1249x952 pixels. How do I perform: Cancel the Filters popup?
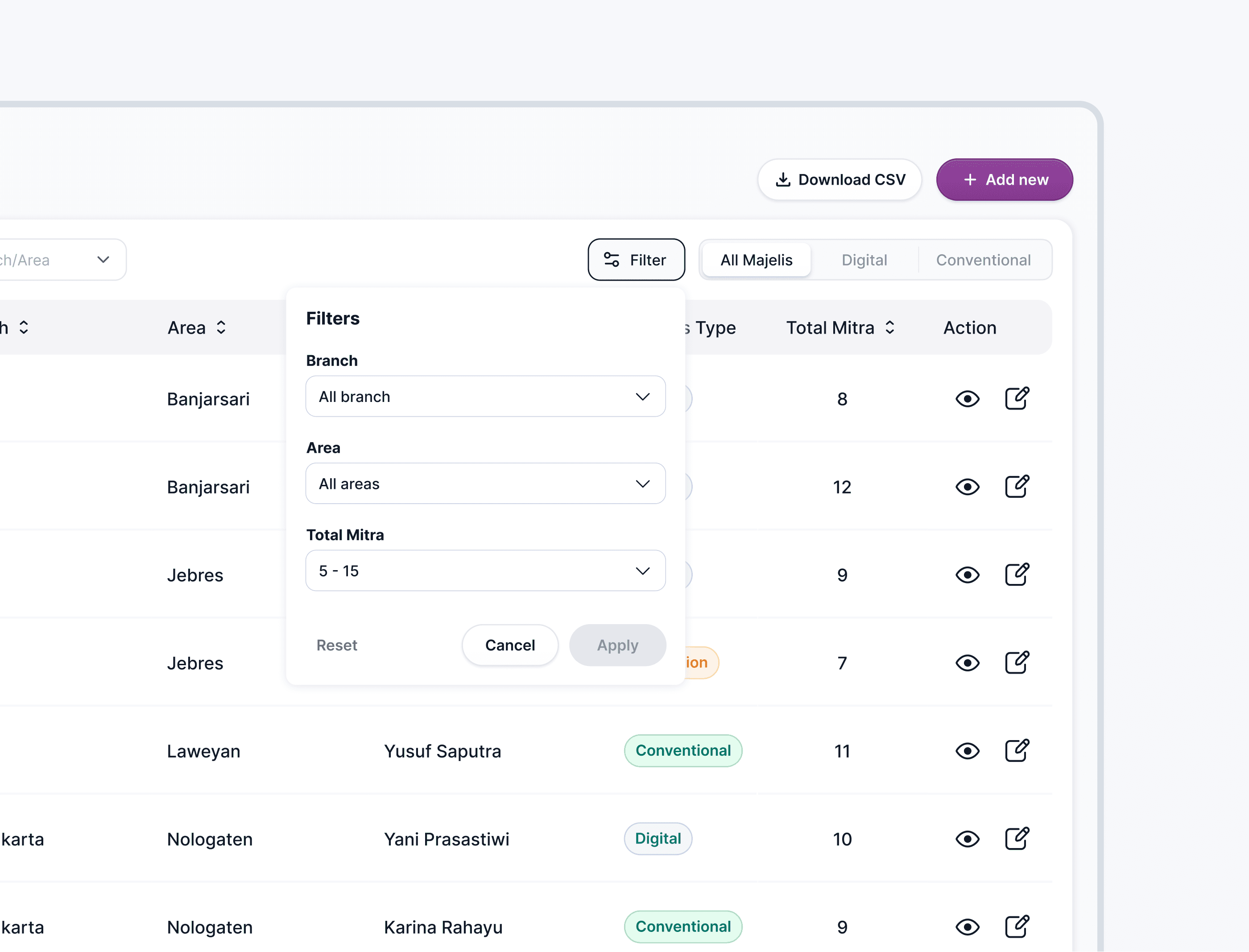(x=509, y=645)
